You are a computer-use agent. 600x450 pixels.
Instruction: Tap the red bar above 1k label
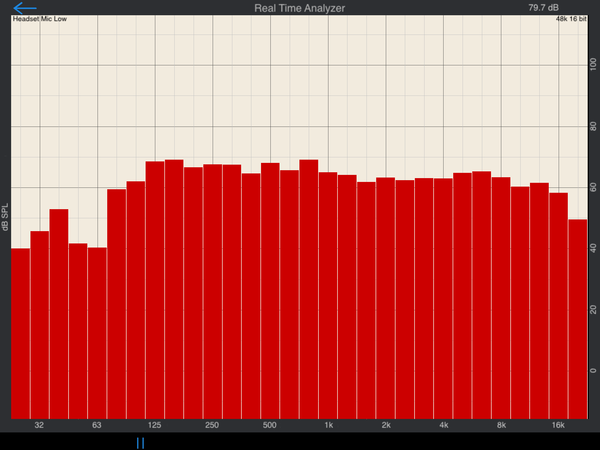click(328, 295)
